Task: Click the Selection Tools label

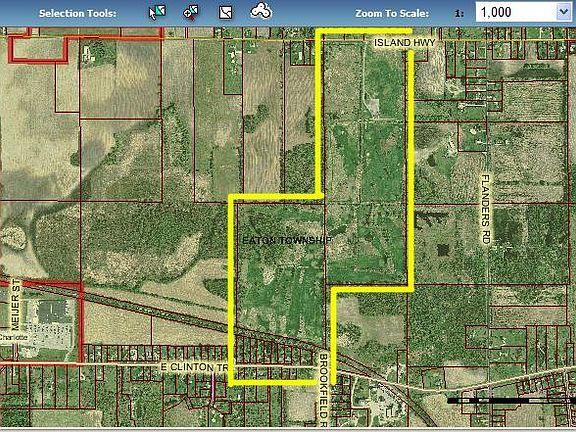Action: pos(78,14)
